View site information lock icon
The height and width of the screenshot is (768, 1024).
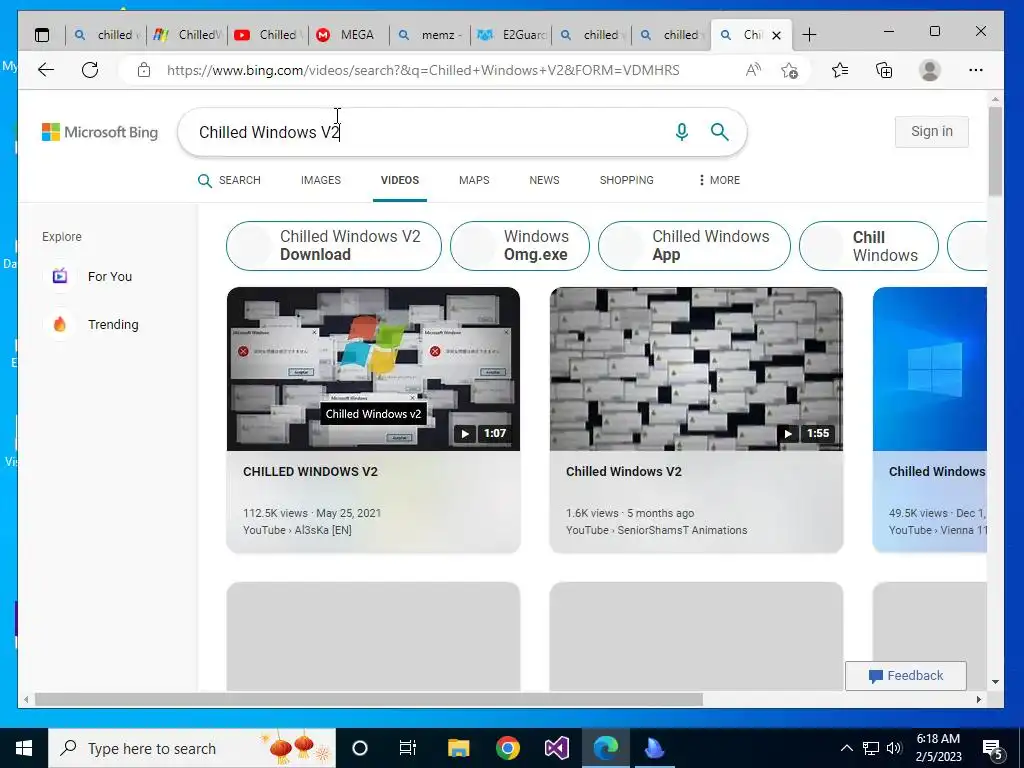tap(144, 70)
